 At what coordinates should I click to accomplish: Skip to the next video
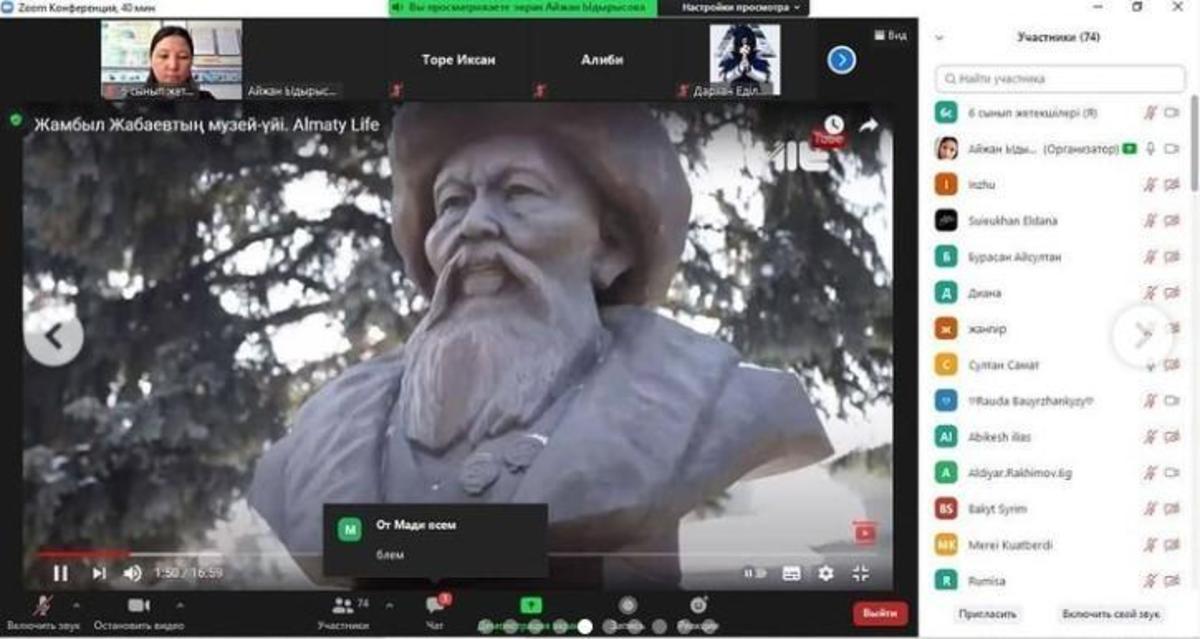point(99,573)
